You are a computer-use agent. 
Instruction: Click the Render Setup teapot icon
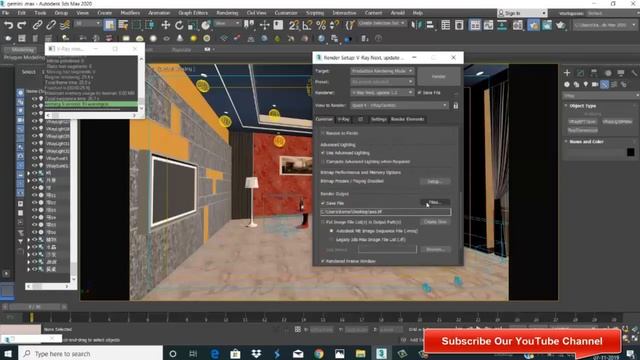533,25
